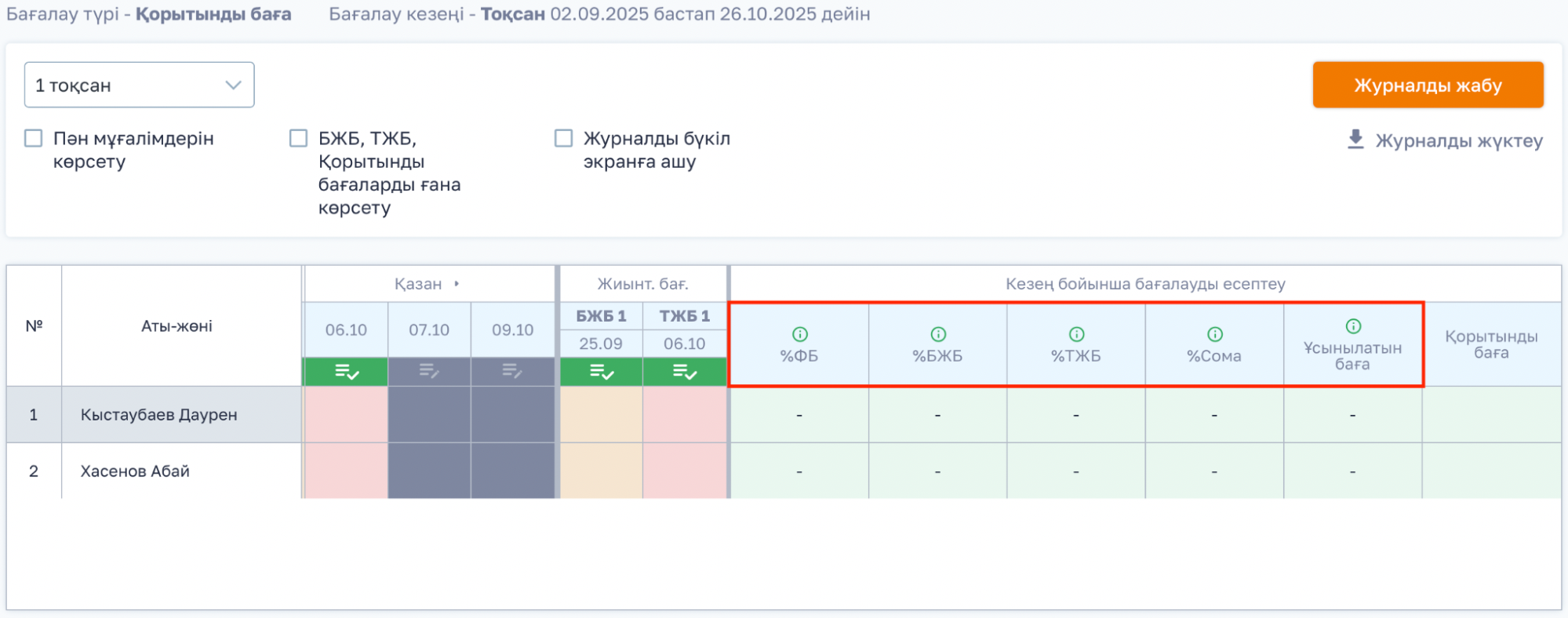Viewport: 1568px width, 618px height.
Task: Click the info icon above %БЖБ
Action: coord(938,335)
